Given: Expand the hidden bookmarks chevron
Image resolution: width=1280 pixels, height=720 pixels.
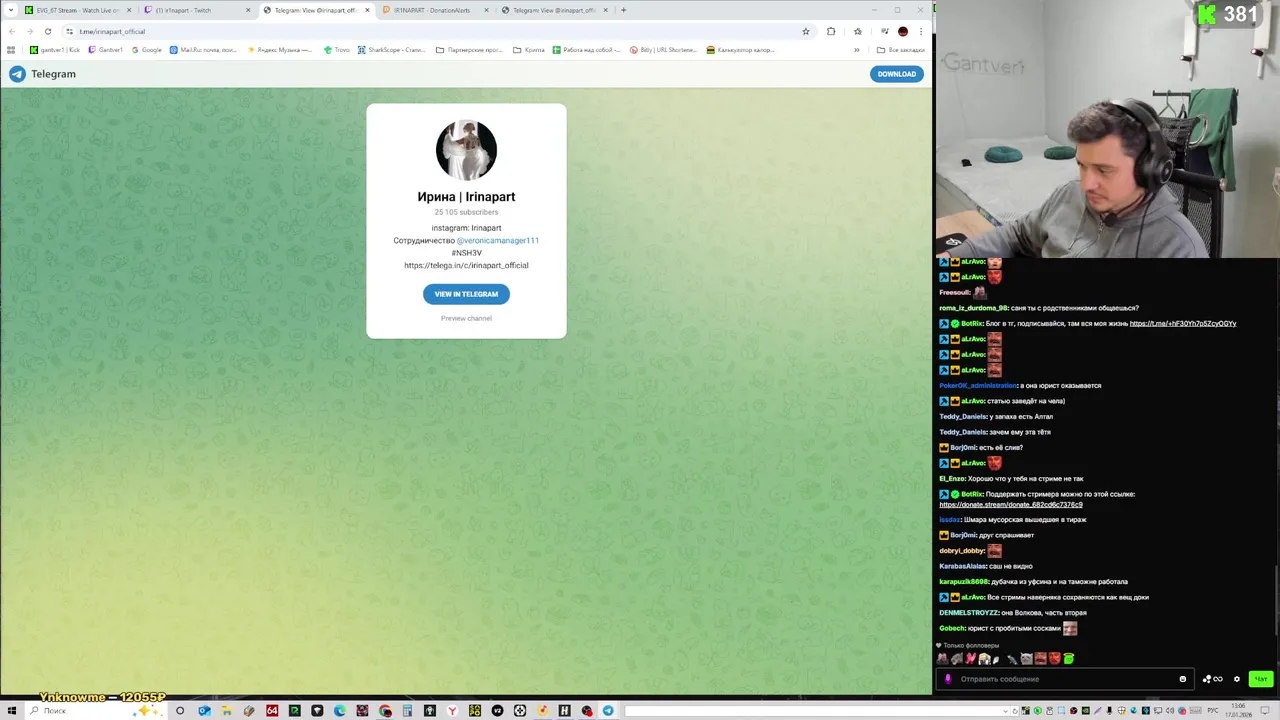Looking at the screenshot, I should (856, 50).
